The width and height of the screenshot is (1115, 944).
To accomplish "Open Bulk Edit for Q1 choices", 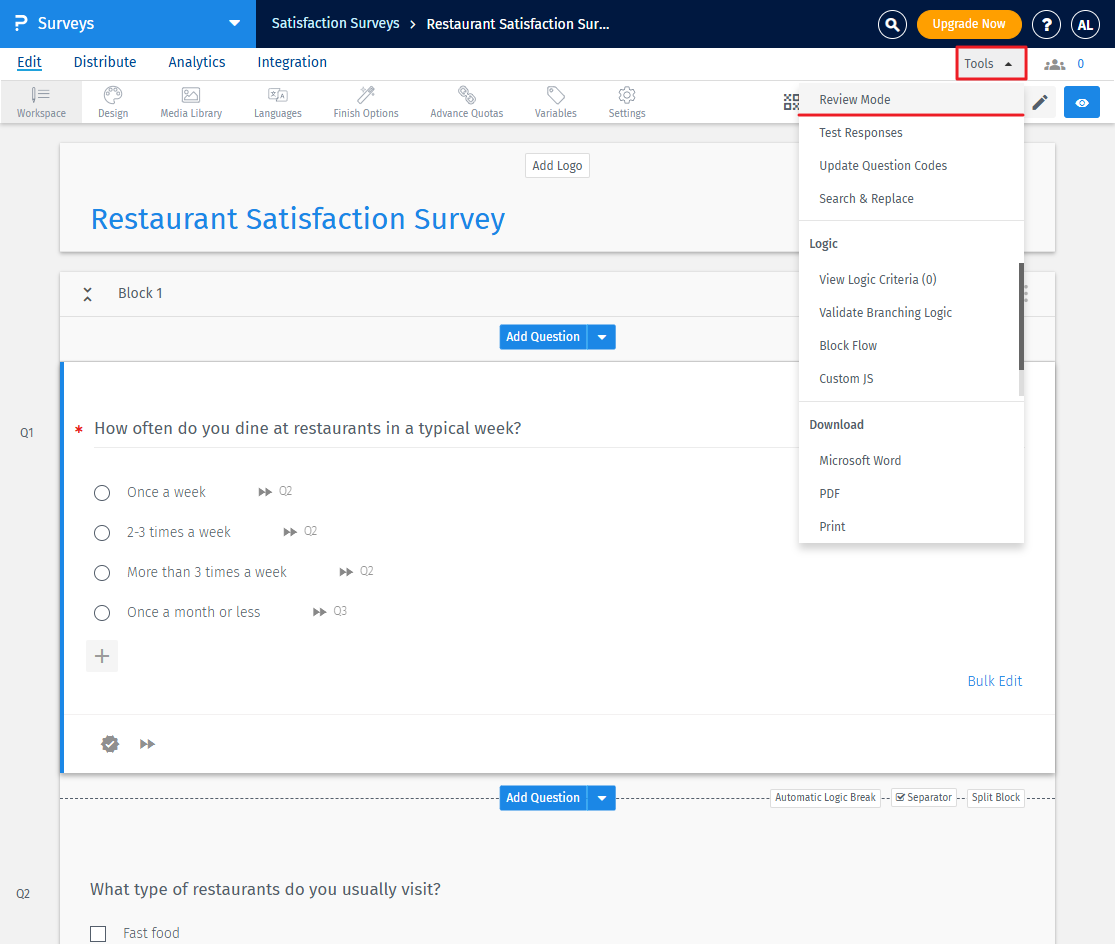I will click(994, 680).
